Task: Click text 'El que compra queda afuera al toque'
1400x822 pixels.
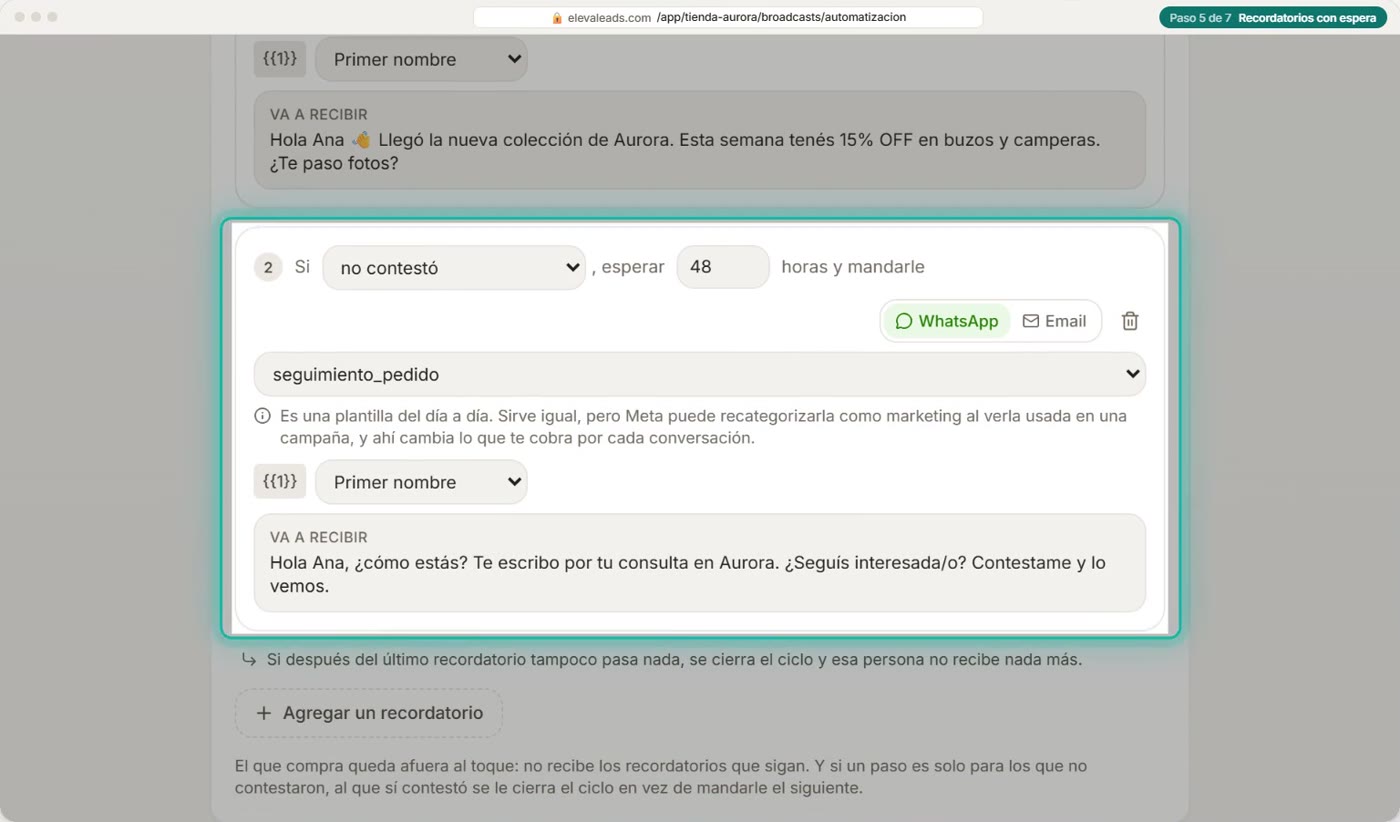Action: [378, 766]
